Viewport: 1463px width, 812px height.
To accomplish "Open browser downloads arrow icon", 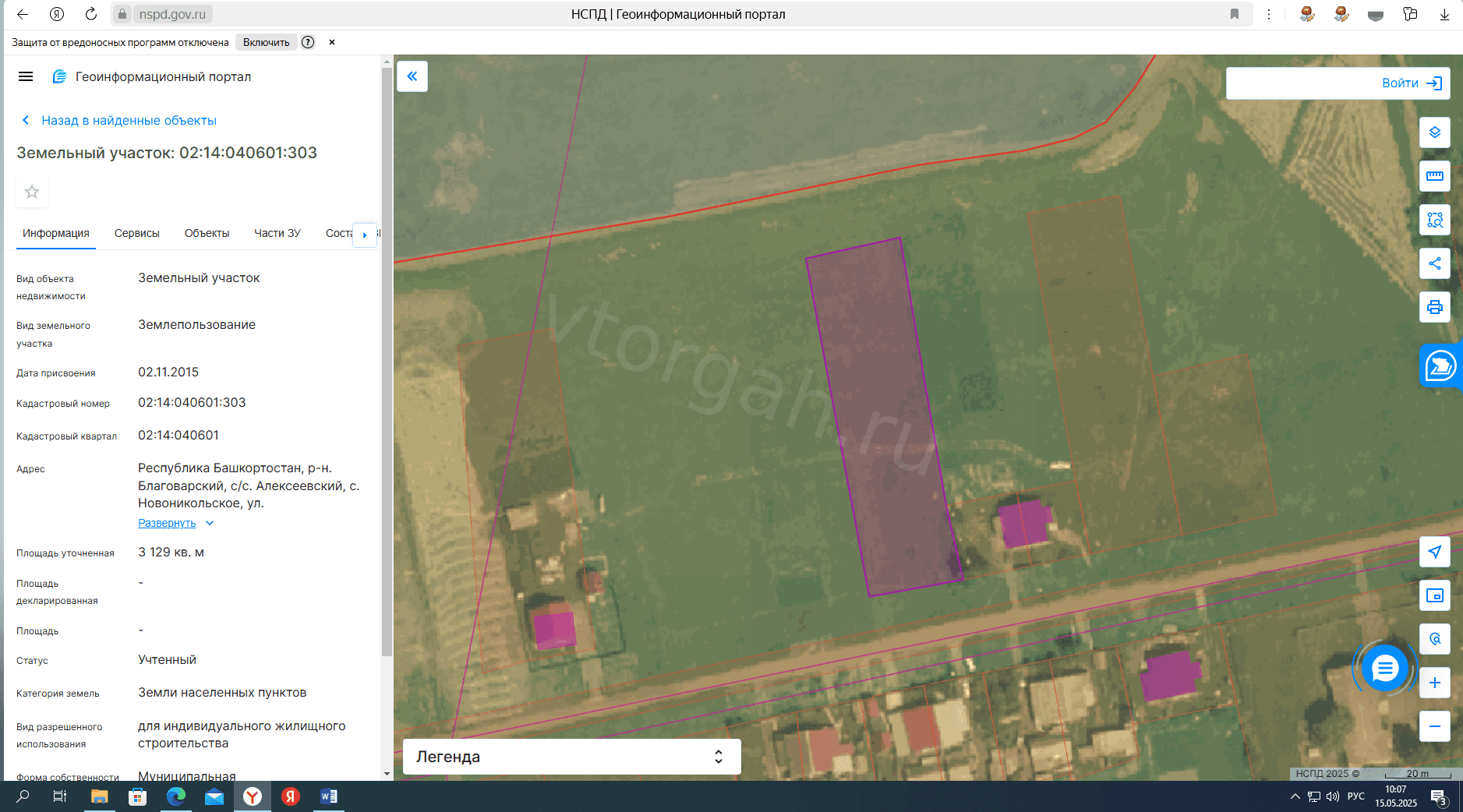I will pos(1444,14).
